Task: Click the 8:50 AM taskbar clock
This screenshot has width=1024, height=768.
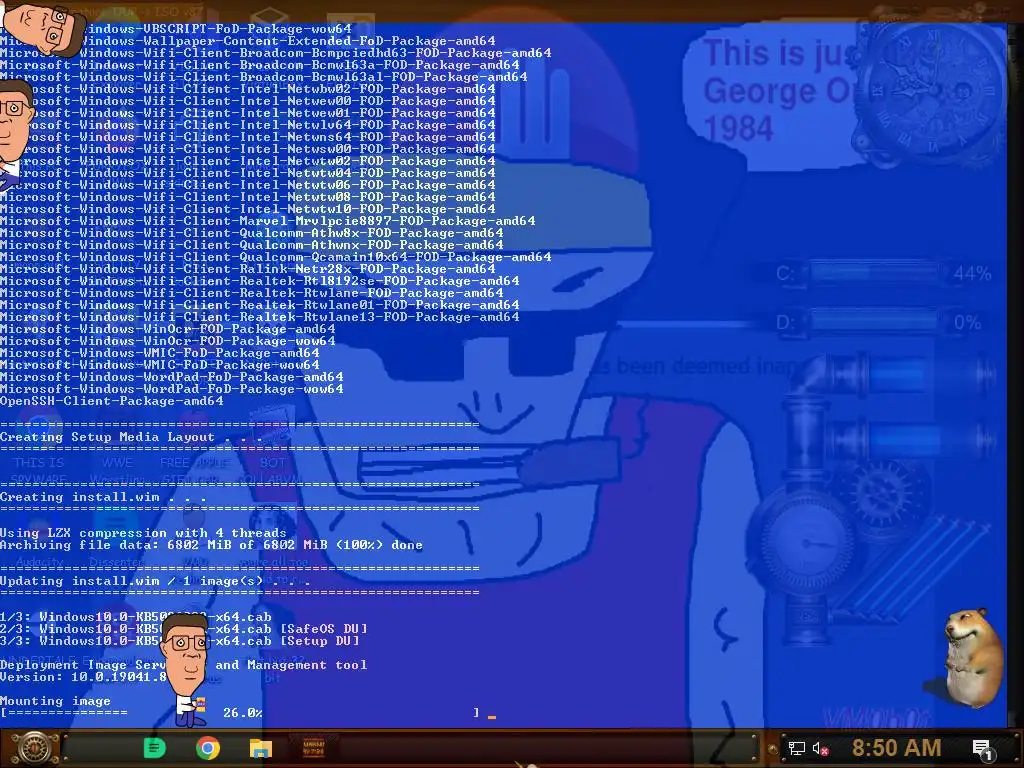Action: (896, 748)
